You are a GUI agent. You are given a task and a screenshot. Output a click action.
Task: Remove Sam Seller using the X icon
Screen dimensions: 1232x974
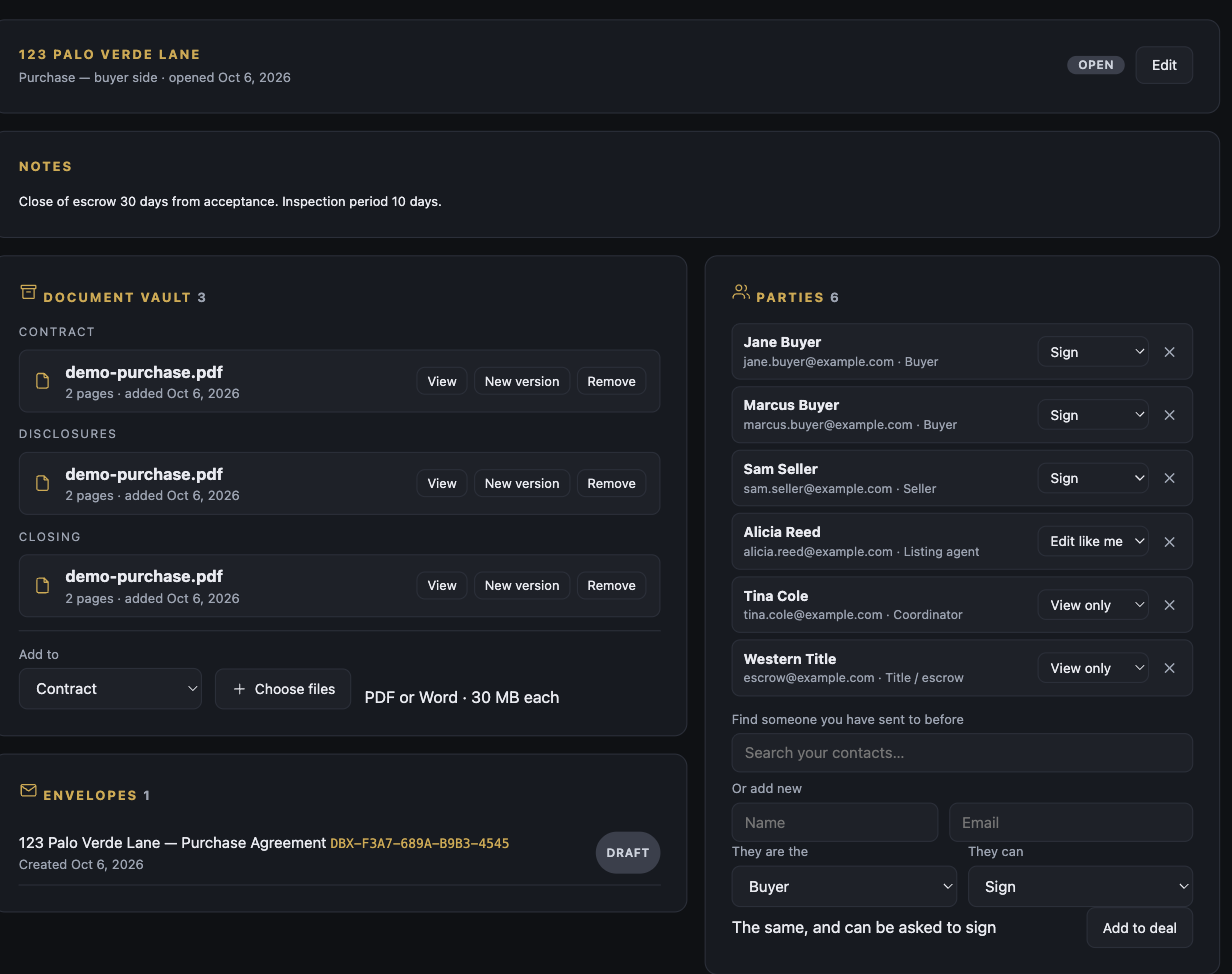[x=1169, y=478]
